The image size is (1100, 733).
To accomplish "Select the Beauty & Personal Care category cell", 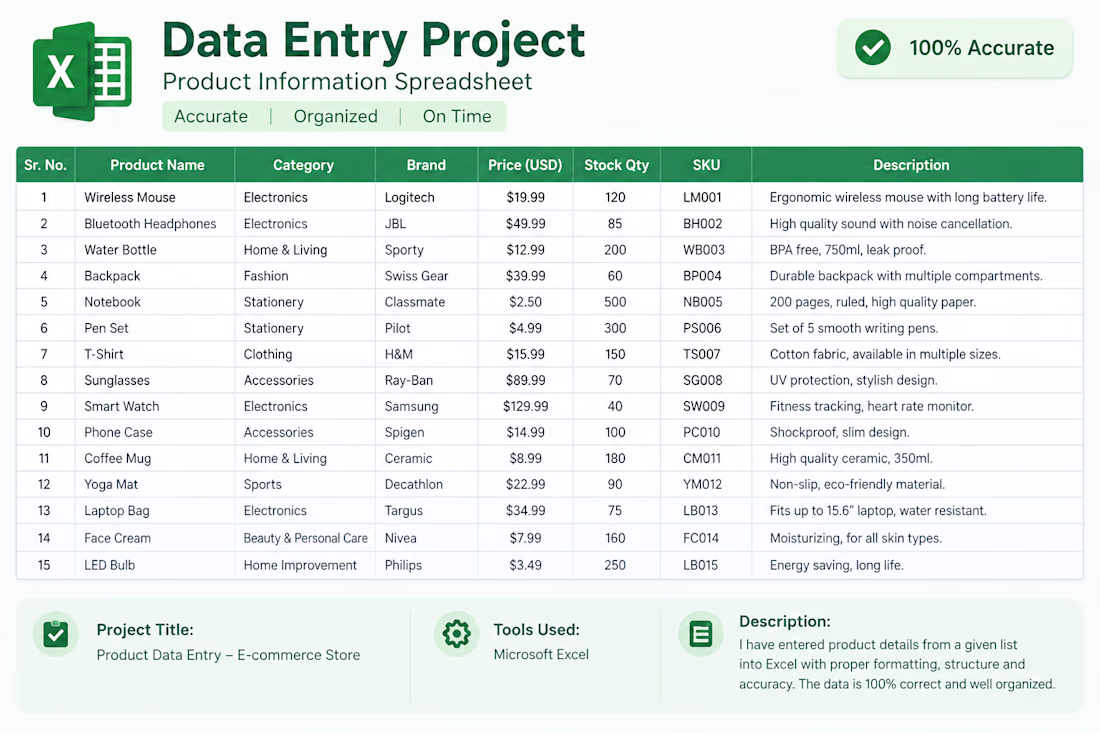I will click(305, 538).
